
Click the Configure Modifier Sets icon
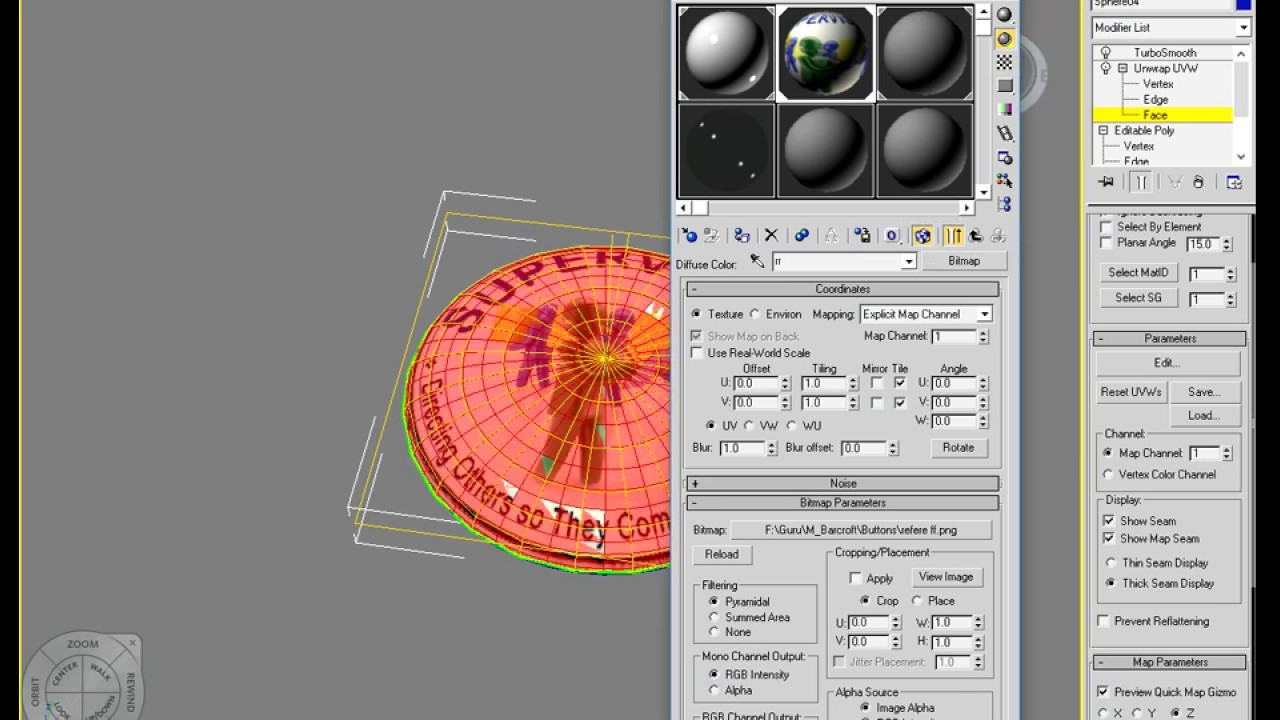[x=1234, y=182]
